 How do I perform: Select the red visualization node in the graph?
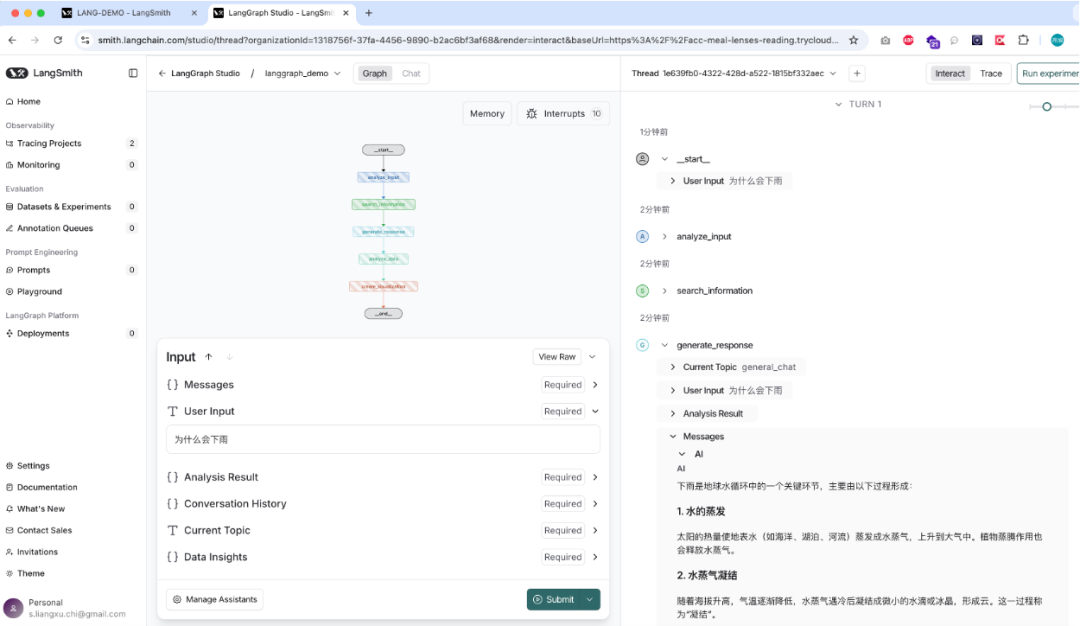pyautogui.click(x=384, y=286)
